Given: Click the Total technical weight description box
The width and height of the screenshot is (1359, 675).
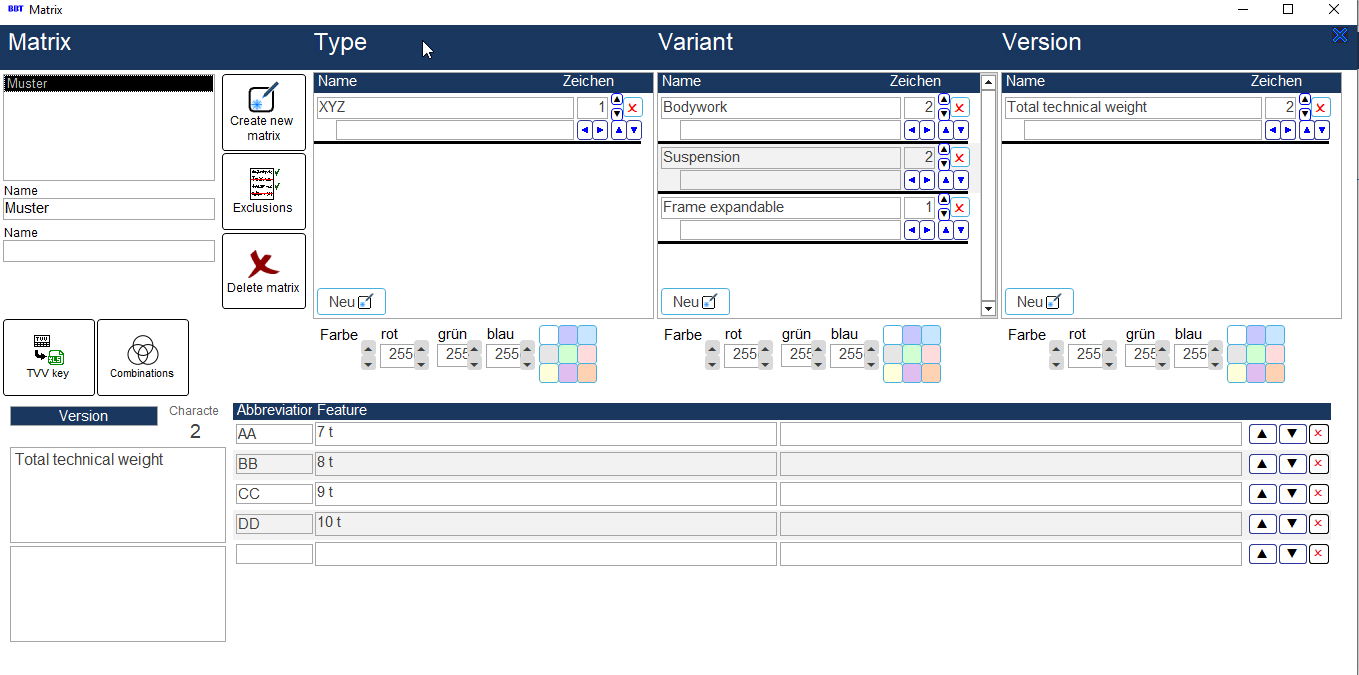Looking at the screenshot, I should click(118, 495).
